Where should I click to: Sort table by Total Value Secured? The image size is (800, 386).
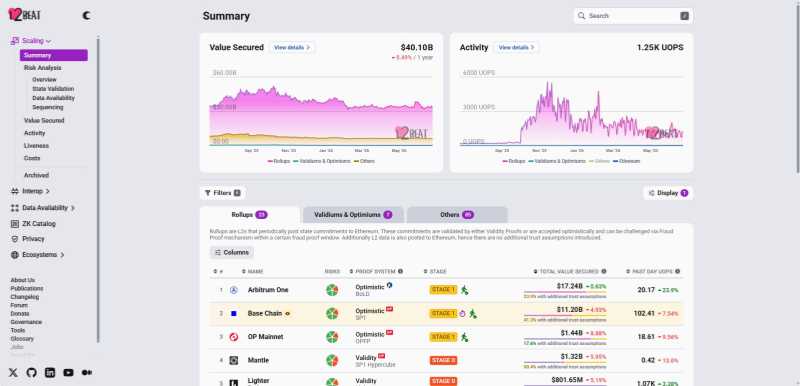point(567,271)
